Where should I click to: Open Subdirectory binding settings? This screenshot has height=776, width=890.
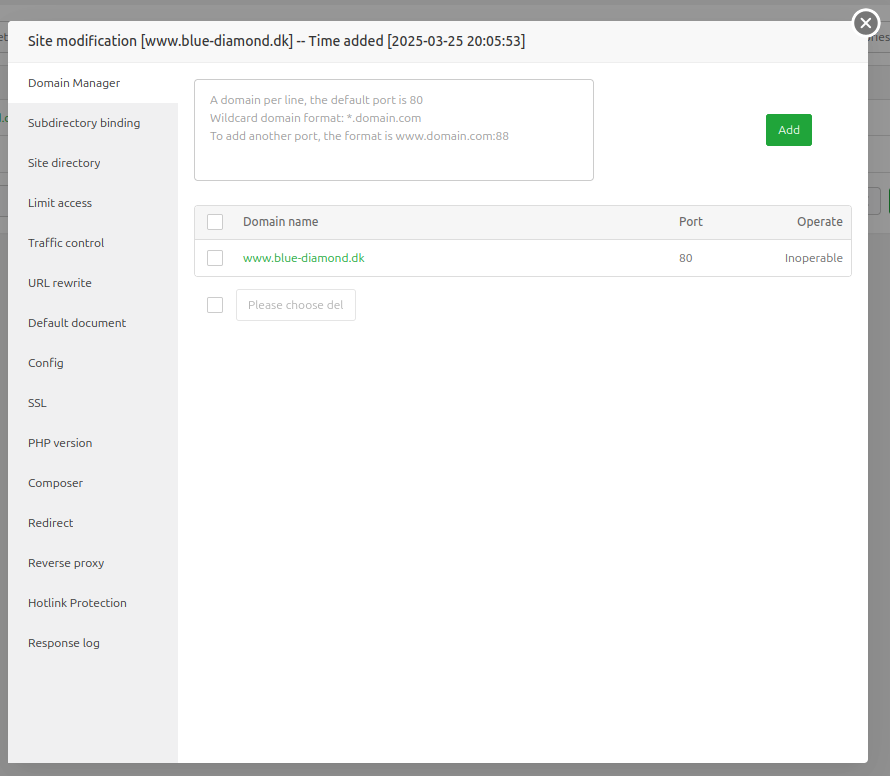[x=93, y=123]
